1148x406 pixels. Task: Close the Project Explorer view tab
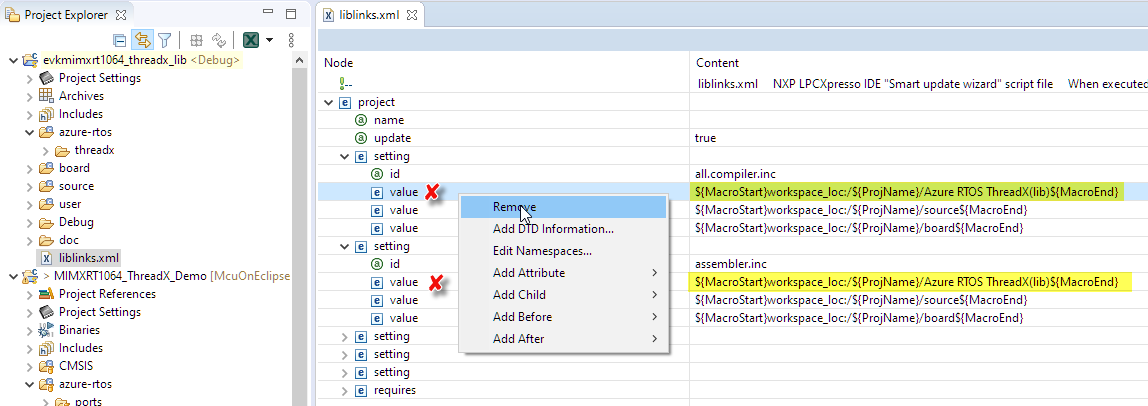[121, 14]
